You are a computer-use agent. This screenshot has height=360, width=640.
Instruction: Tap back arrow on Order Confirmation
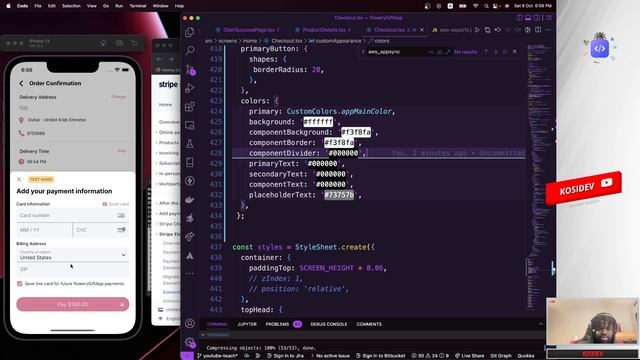[21, 83]
